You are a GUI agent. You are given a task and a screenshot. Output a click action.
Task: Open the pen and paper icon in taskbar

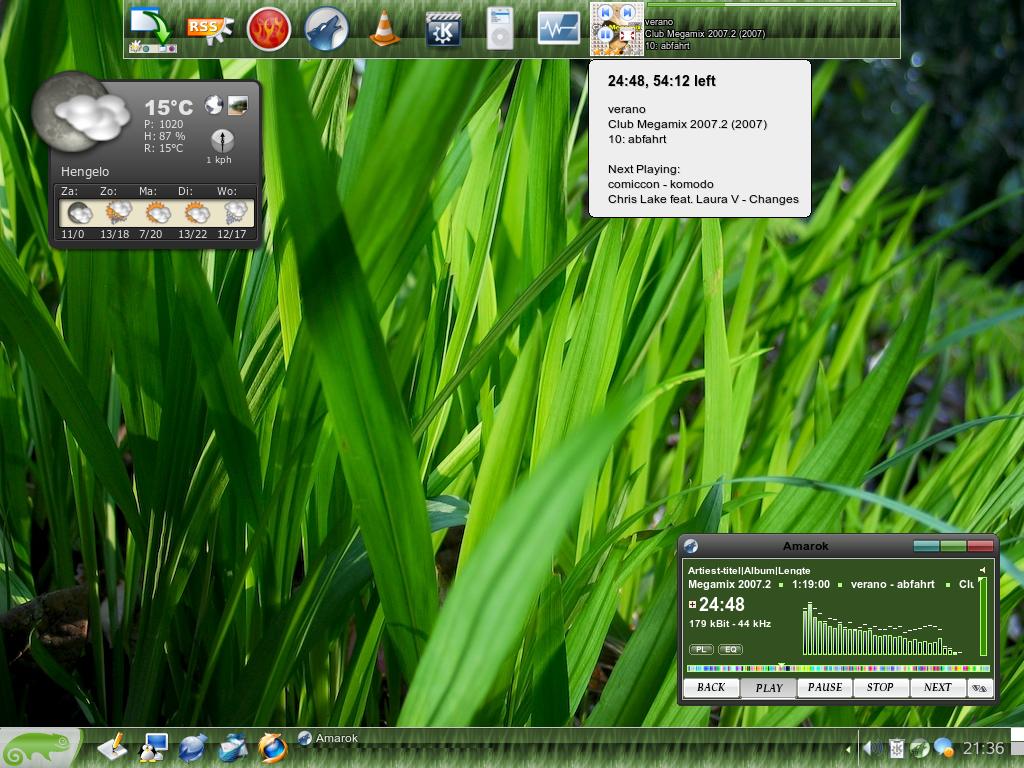point(112,748)
